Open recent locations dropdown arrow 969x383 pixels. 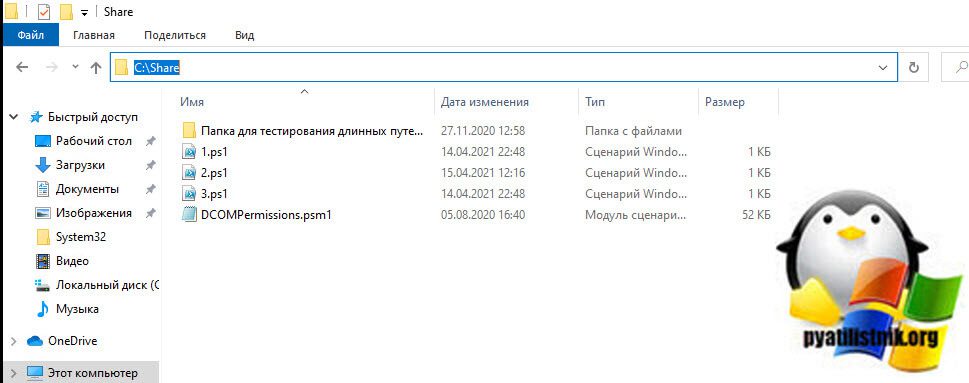(x=75, y=67)
